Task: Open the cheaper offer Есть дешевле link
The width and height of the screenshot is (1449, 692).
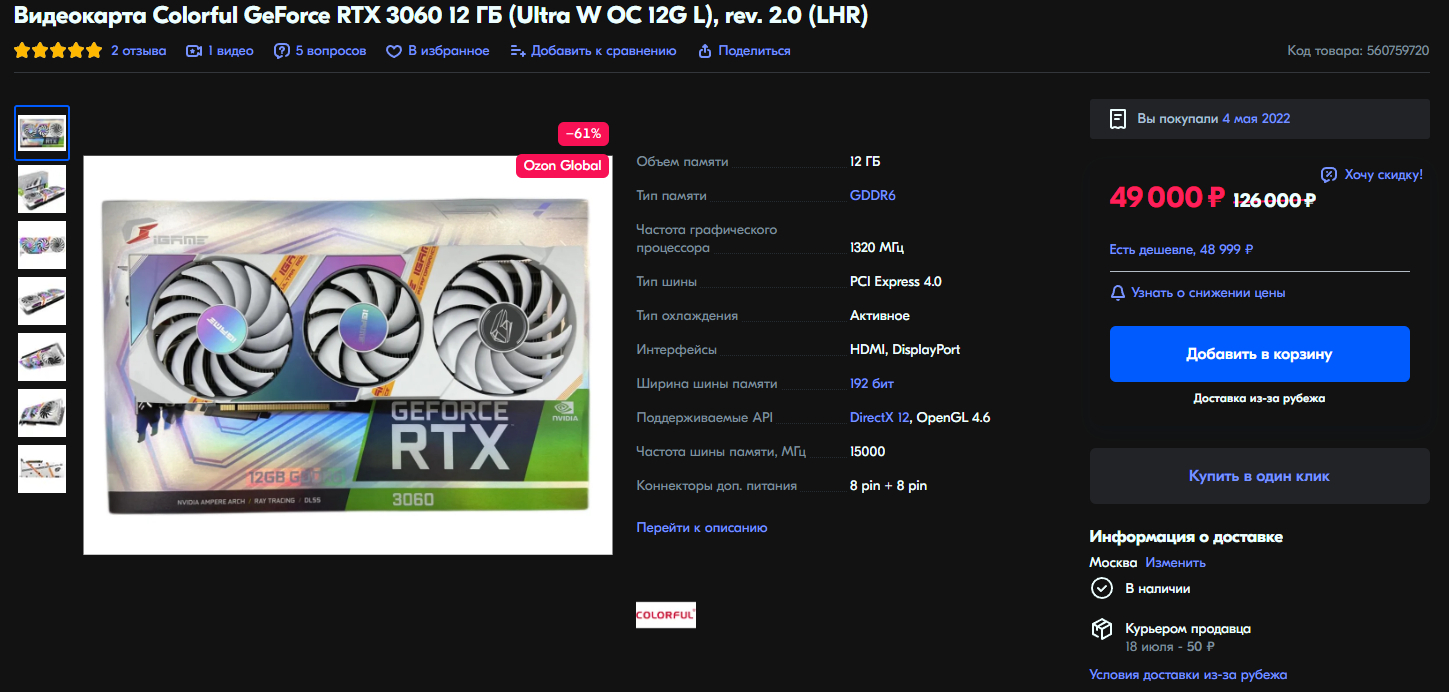Action: (x=1182, y=250)
